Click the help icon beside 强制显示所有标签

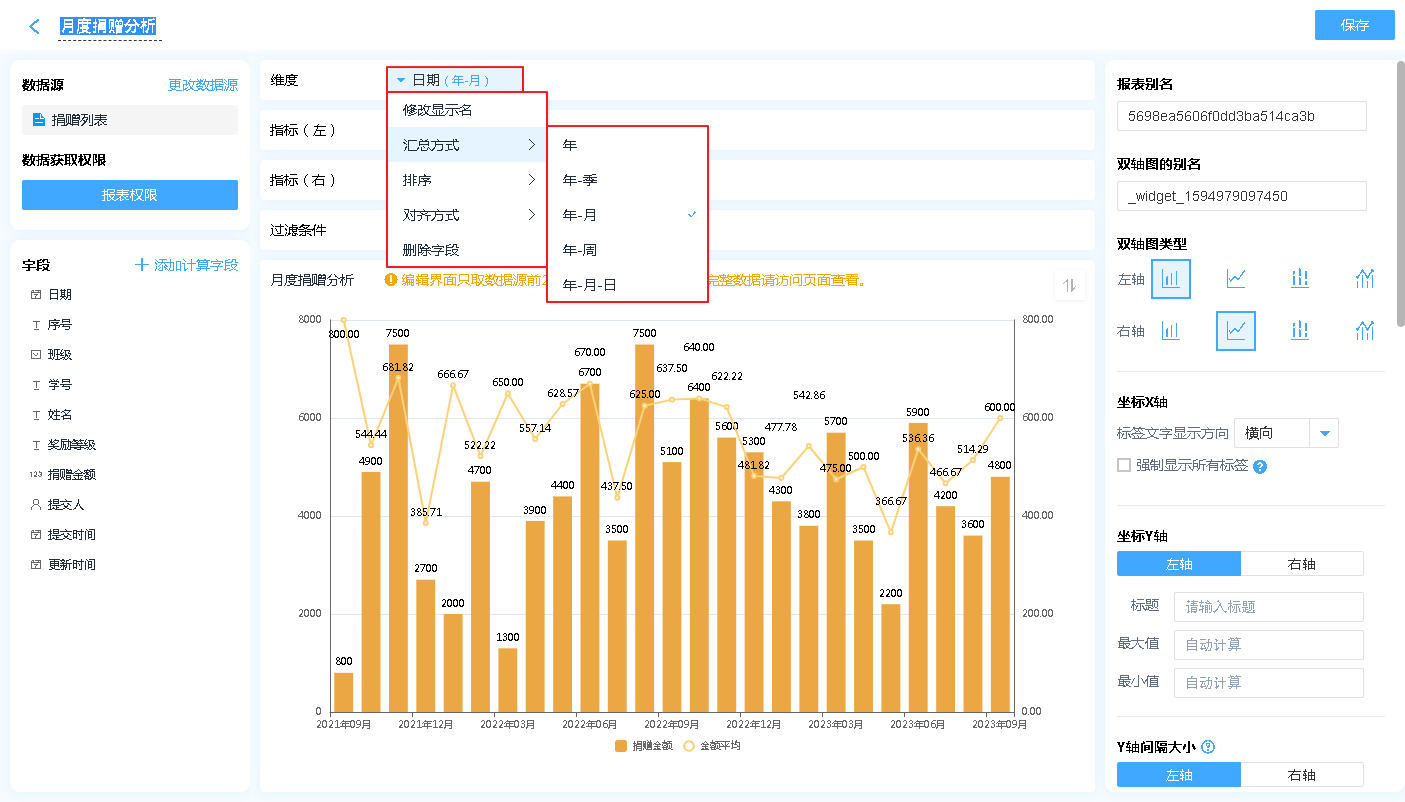pos(1260,466)
